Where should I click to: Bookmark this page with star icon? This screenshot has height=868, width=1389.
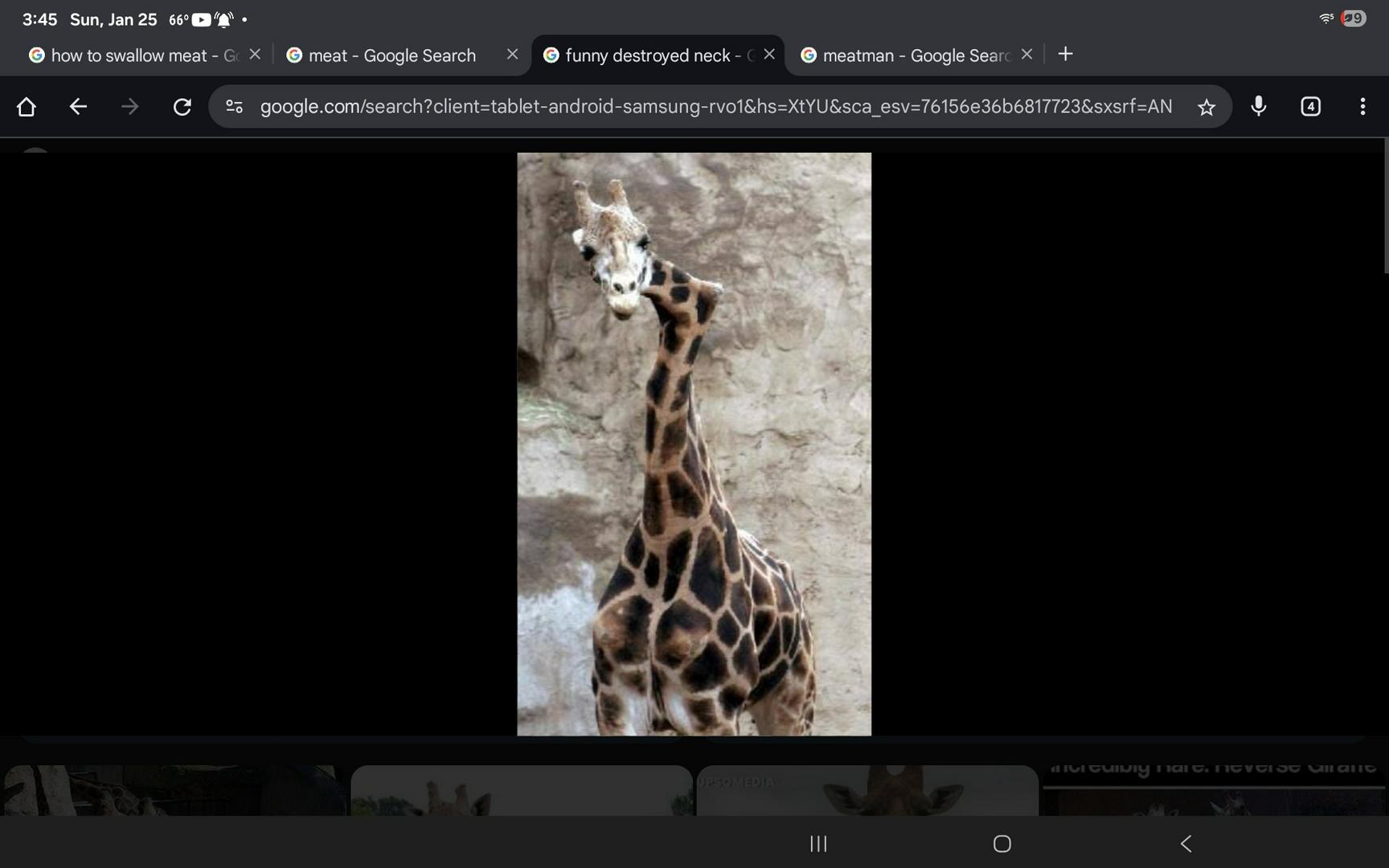pyautogui.click(x=1206, y=107)
